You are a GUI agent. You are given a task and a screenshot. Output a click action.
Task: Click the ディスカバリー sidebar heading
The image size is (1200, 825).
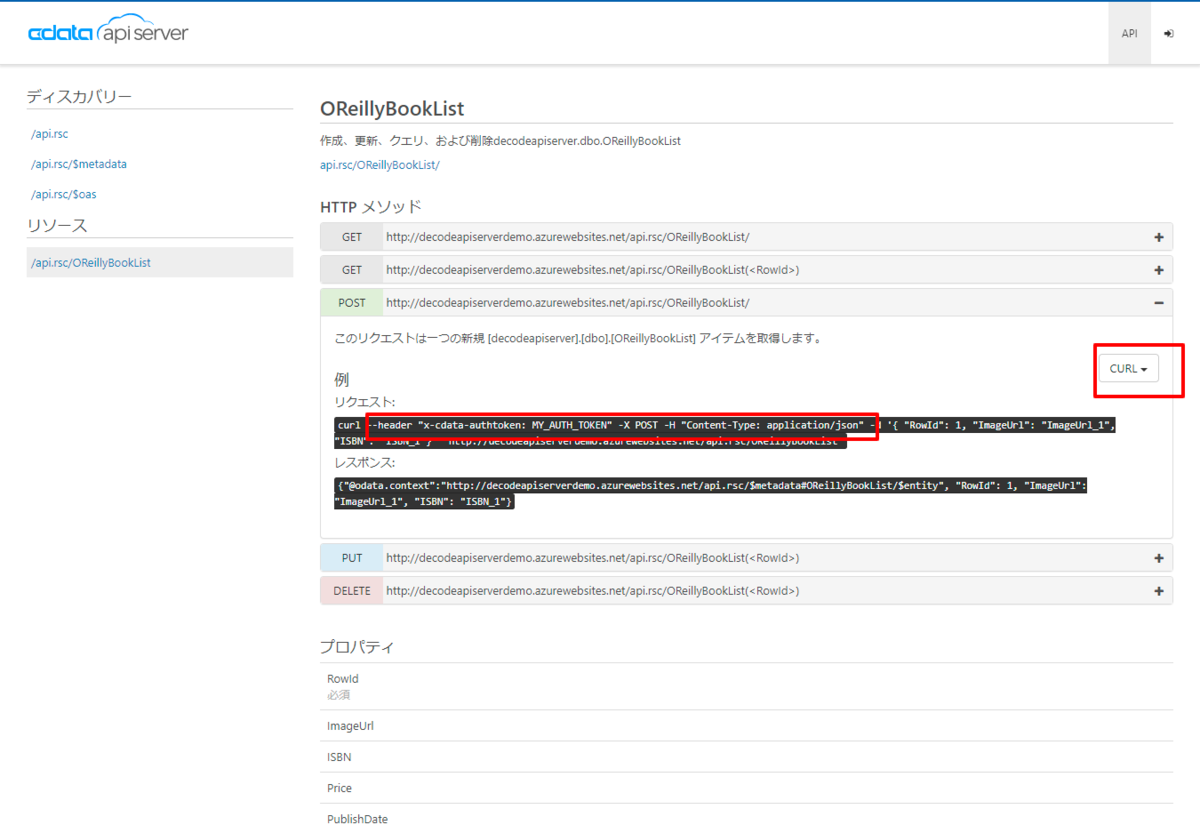79,96
